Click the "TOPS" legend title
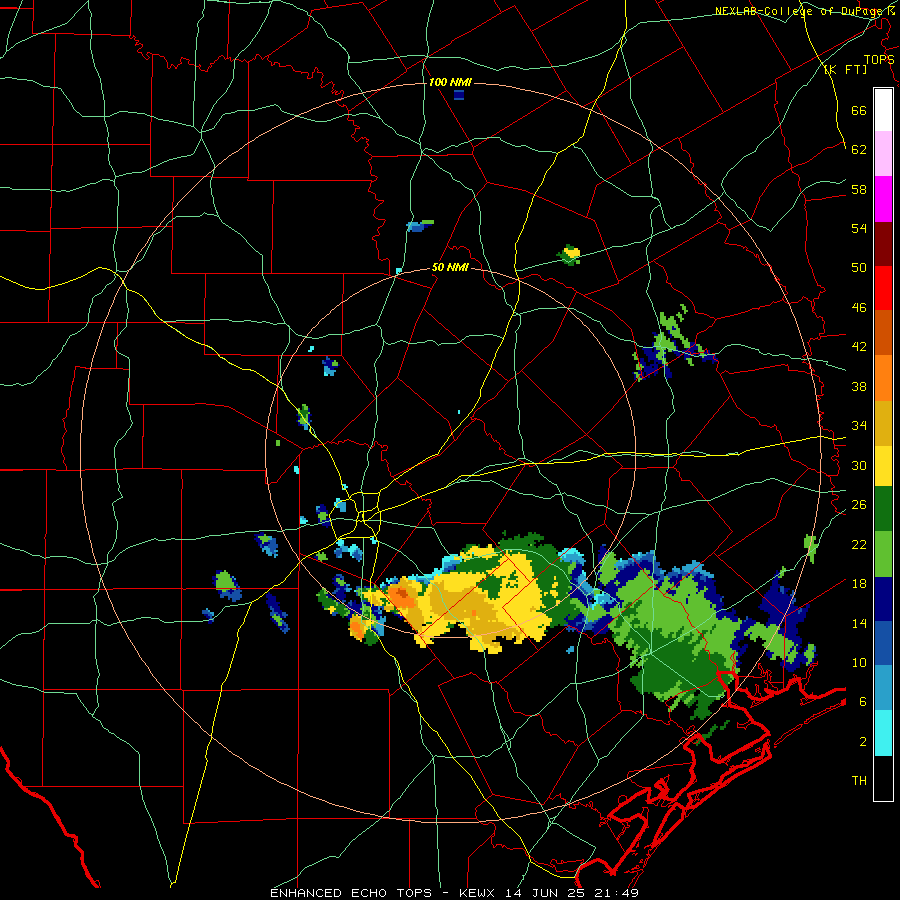900x900 pixels. [x=879, y=59]
